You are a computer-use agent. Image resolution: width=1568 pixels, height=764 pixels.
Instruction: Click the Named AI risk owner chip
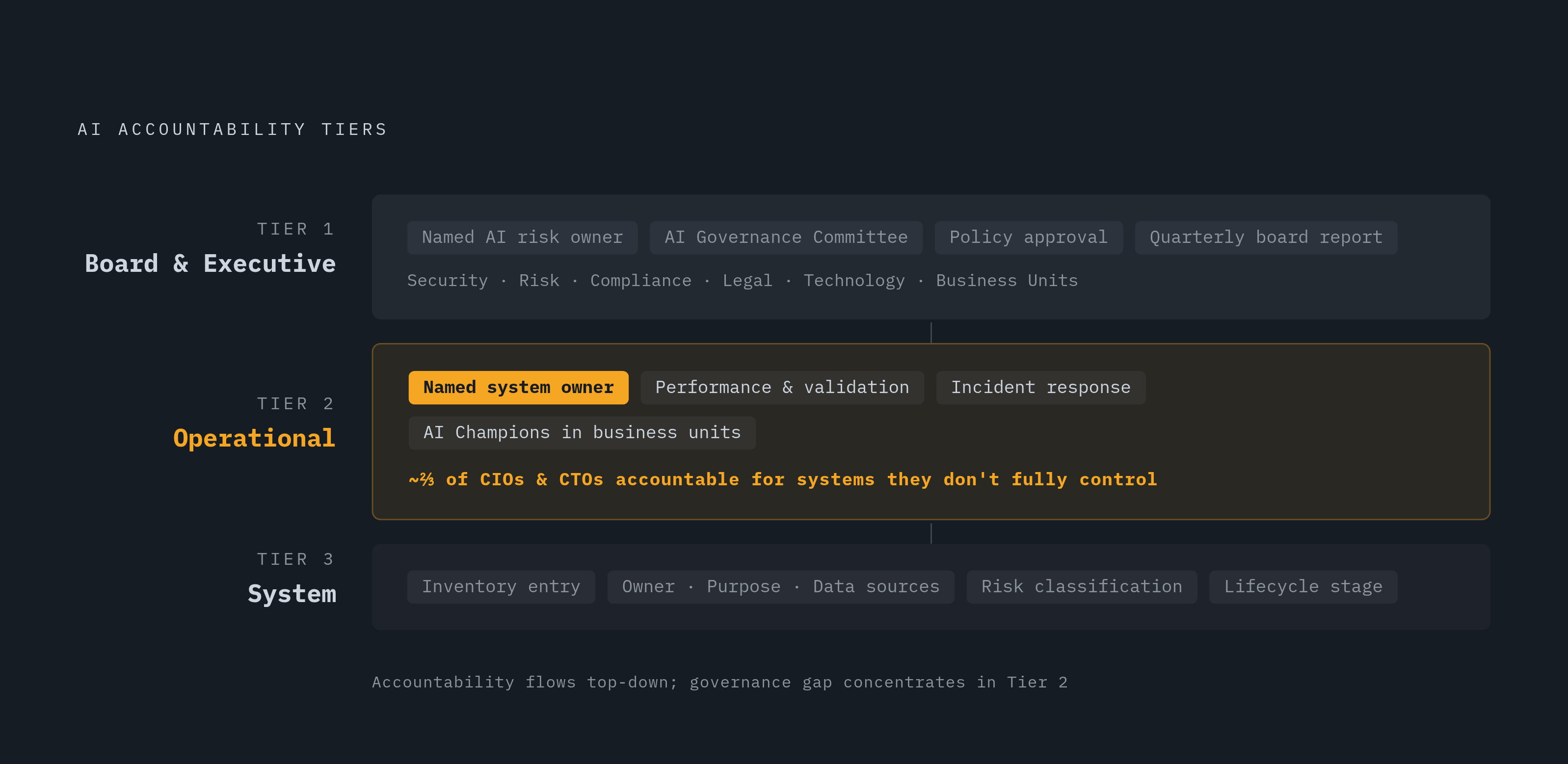pyautogui.click(x=522, y=237)
